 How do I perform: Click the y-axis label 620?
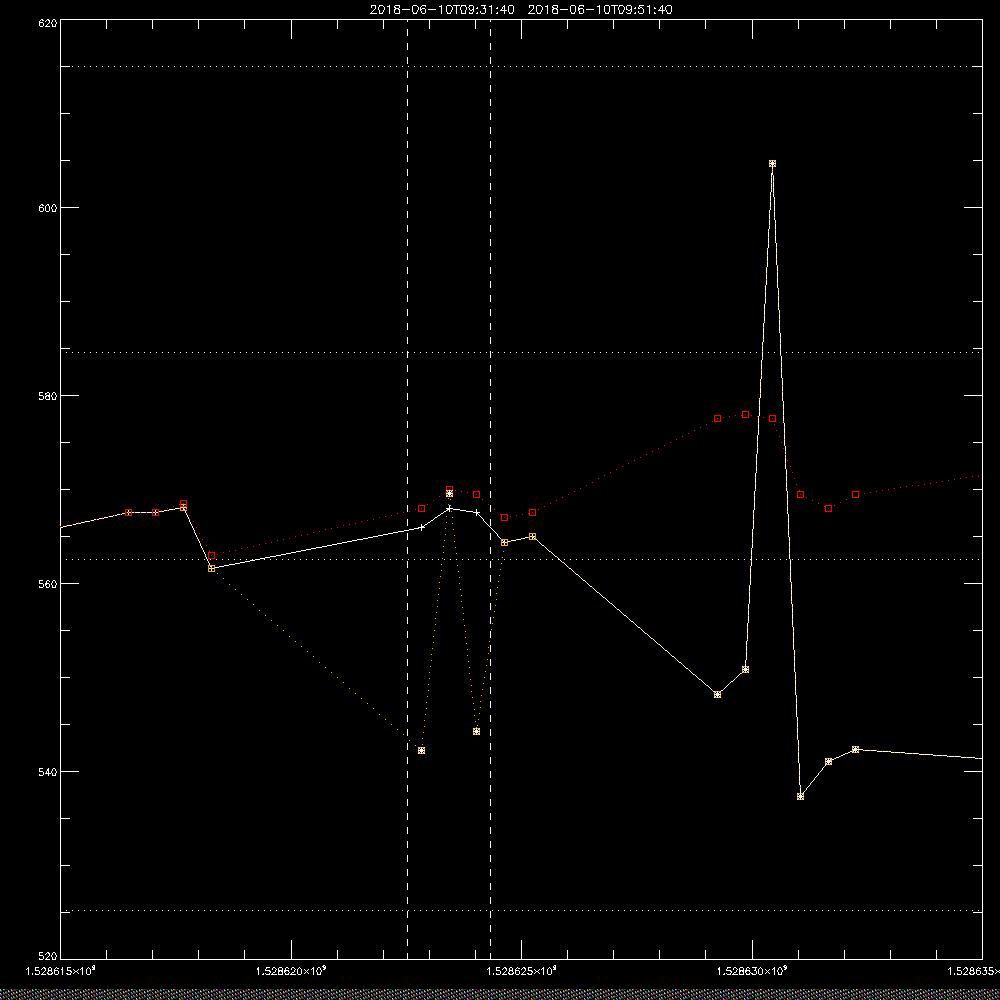click(46, 22)
